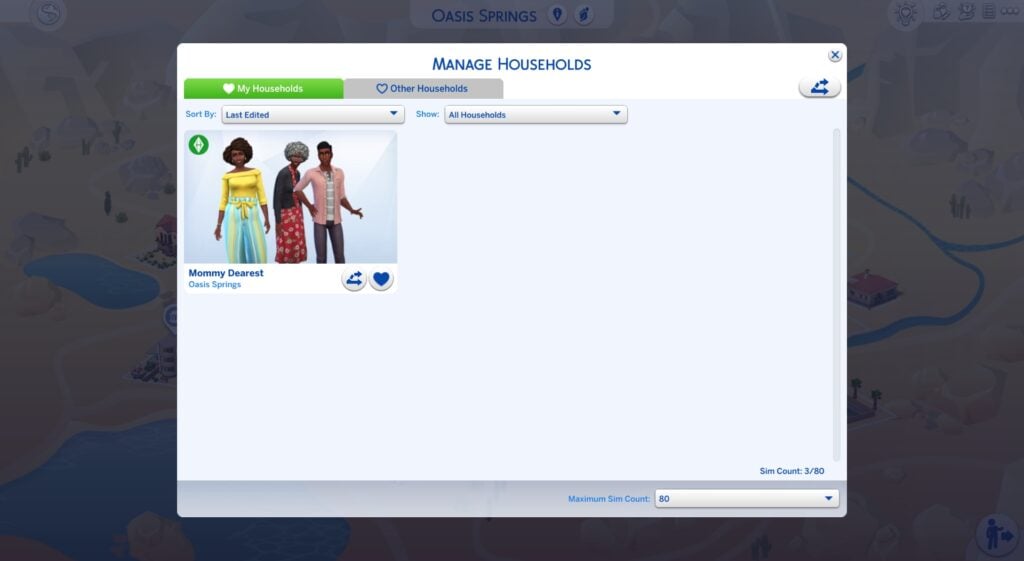Click the leaf icon beside Oasis Springs
Image resolution: width=1024 pixels, height=561 pixels.
(x=584, y=15)
